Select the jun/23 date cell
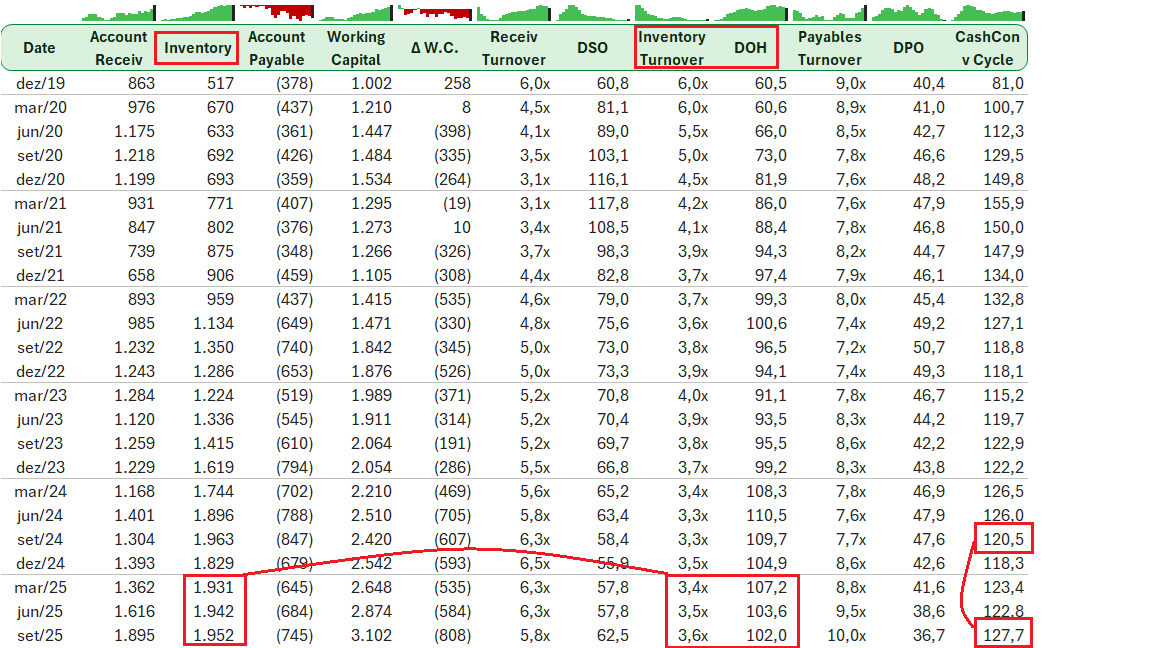 click(x=40, y=420)
